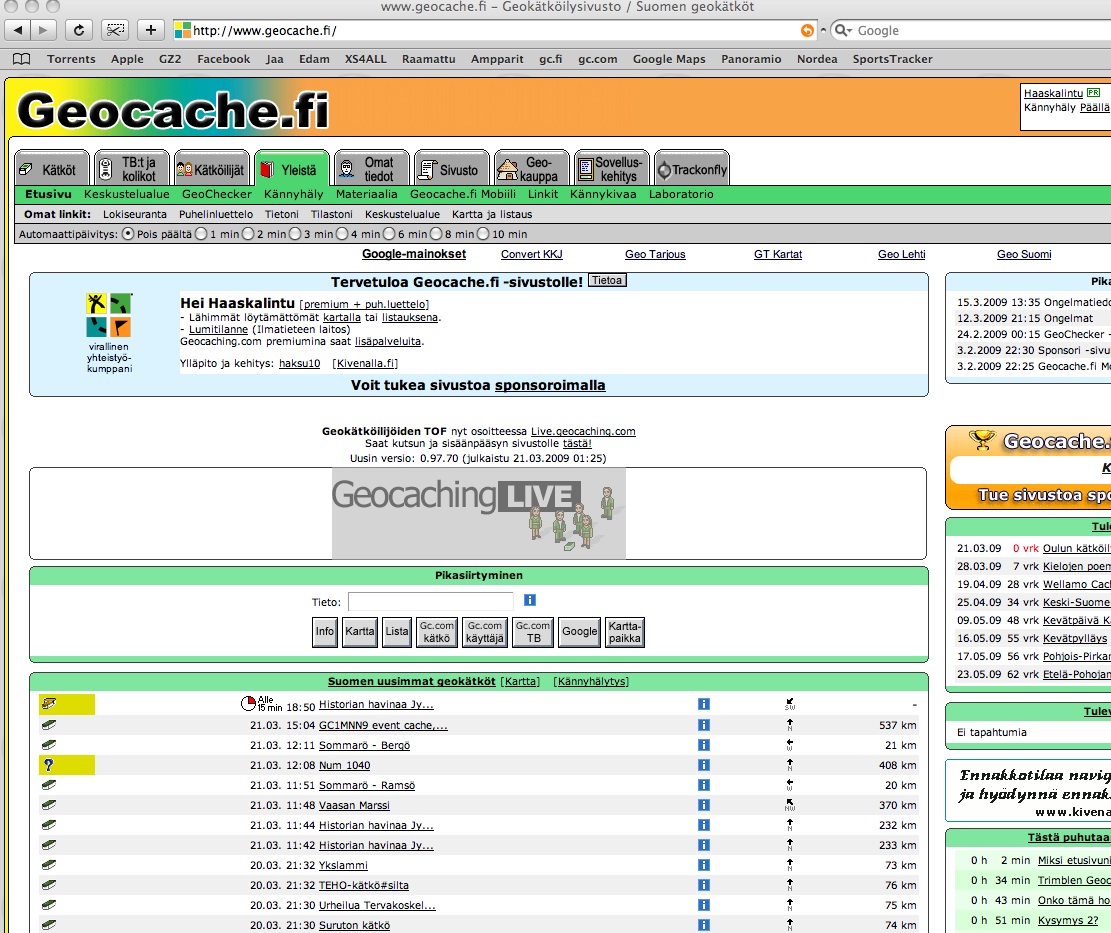Select the 8 min auto-update radio button

[436, 233]
